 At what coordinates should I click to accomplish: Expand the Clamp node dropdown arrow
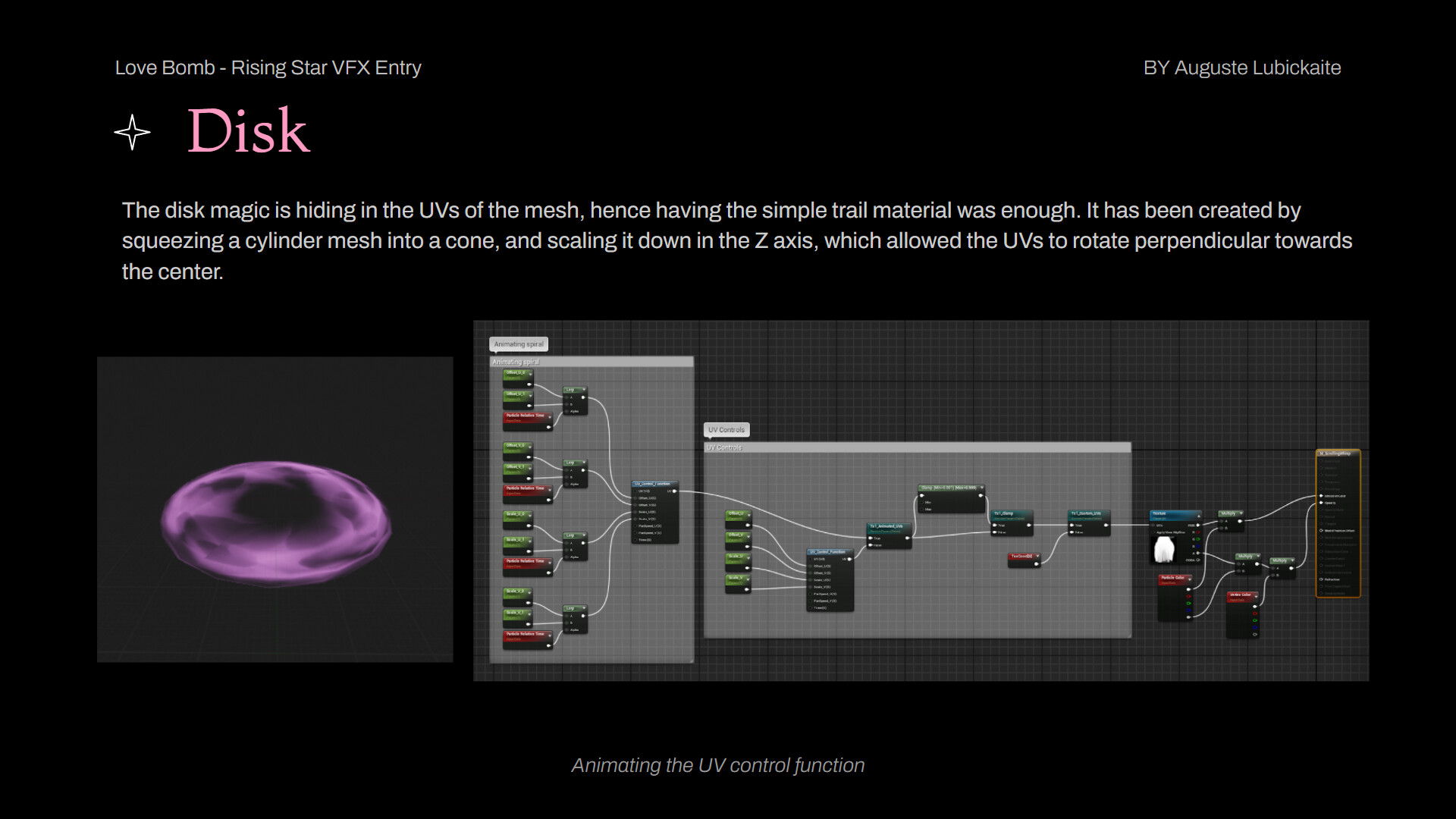point(981,488)
